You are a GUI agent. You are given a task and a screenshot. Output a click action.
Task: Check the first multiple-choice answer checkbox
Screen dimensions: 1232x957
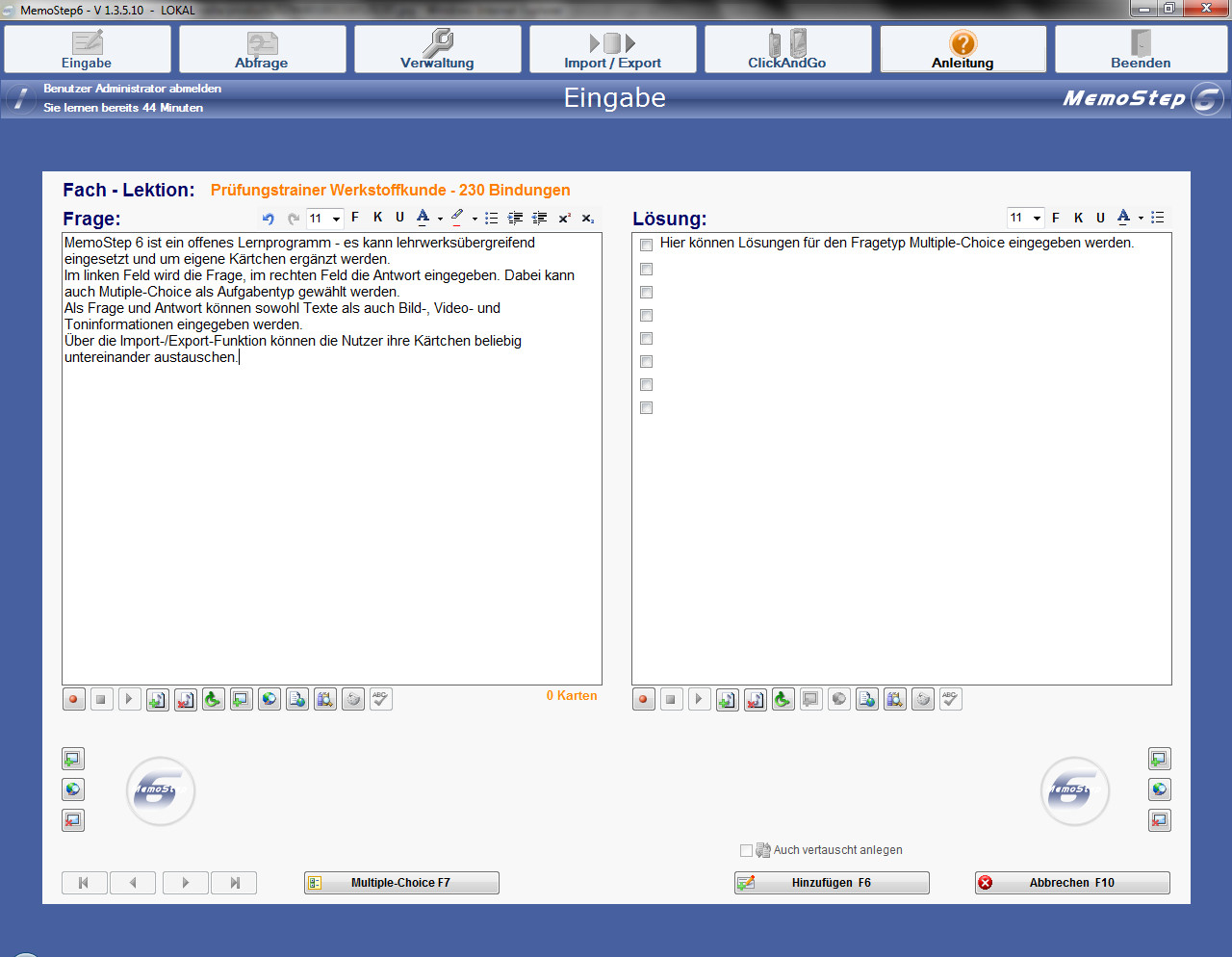point(647,245)
